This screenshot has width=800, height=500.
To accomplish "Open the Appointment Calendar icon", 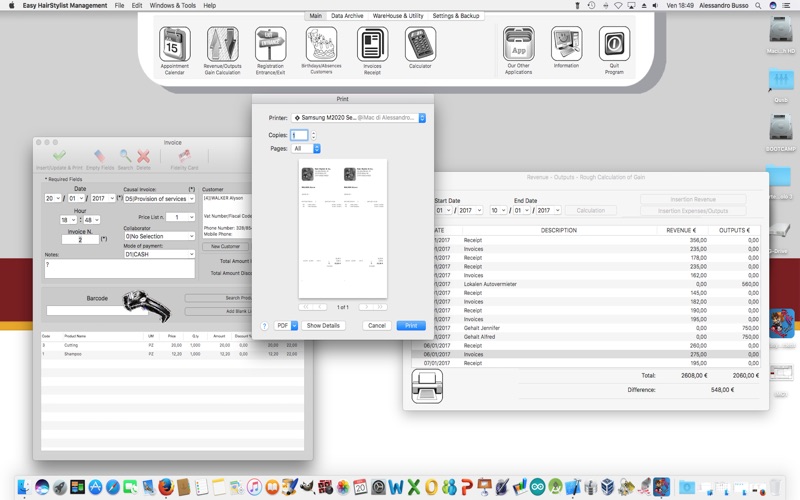I will click(174, 44).
